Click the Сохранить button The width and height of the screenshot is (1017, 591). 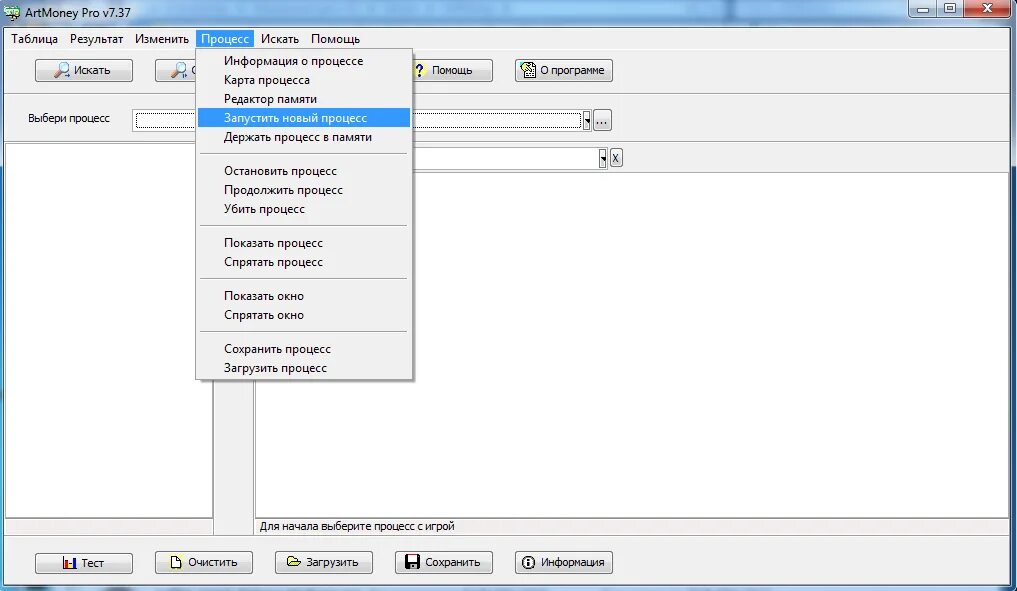click(x=444, y=562)
